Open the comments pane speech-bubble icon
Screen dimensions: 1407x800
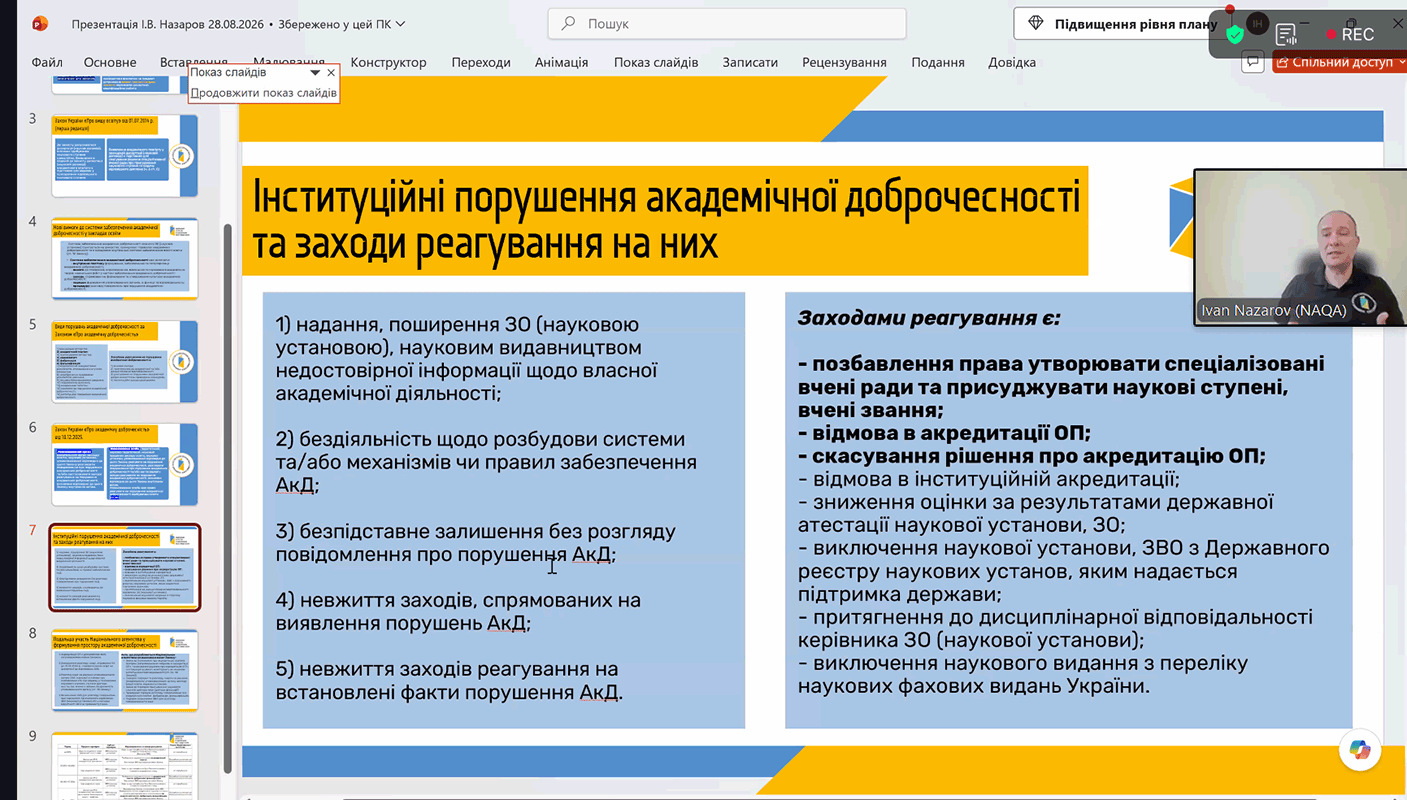pos(1252,62)
